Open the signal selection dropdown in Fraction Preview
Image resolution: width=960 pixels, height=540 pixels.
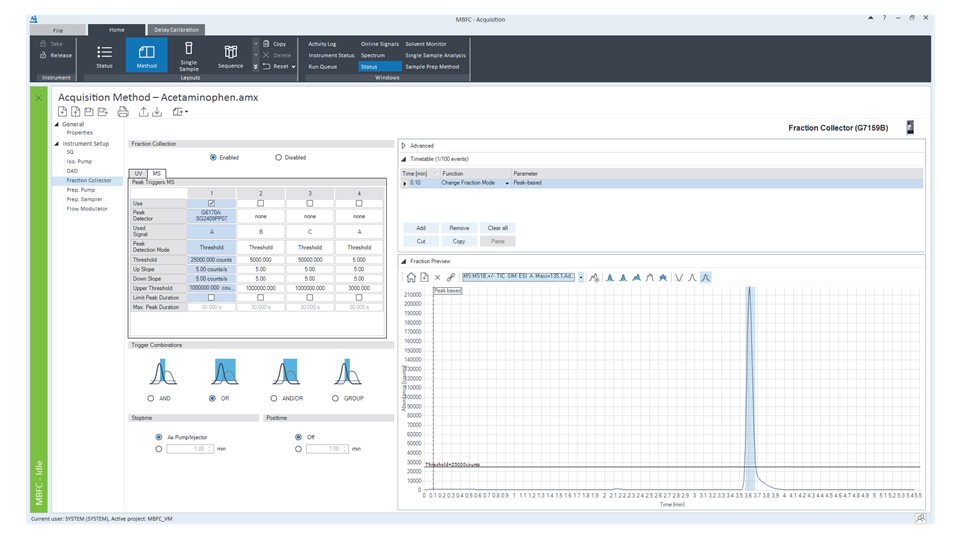(x=581, y=276)
